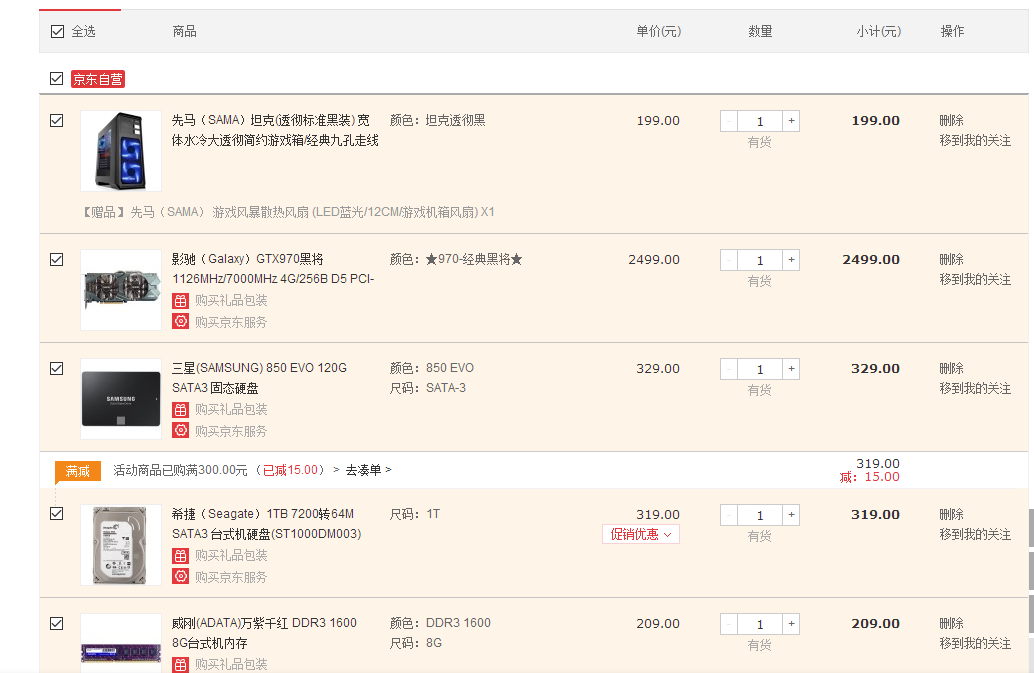Expand the 促销优惠 promotion dropdown
The image size is (1034, 673).
coord(640,534)
